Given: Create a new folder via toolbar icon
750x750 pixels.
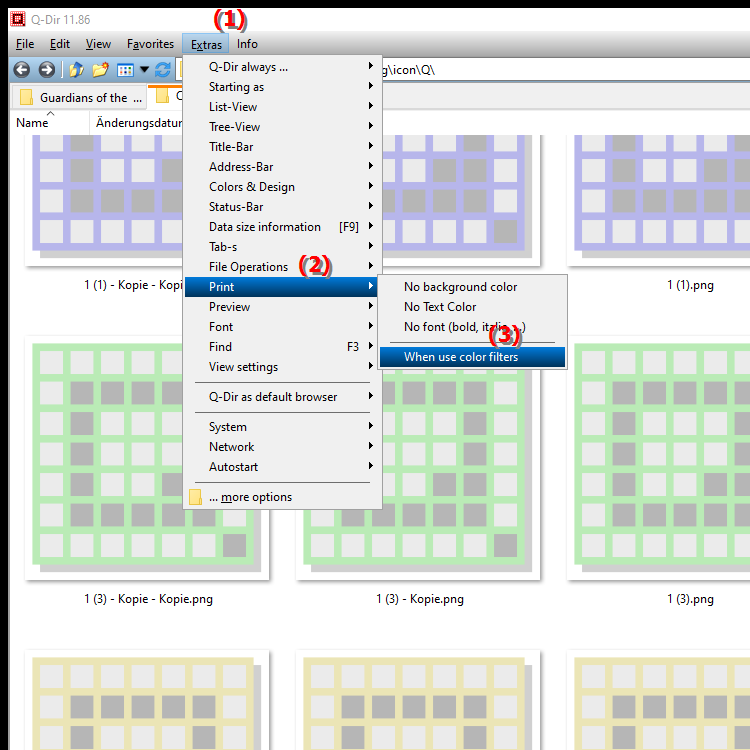Looking at the screenshot, I should pyautogui.click(x=100, y=70).
